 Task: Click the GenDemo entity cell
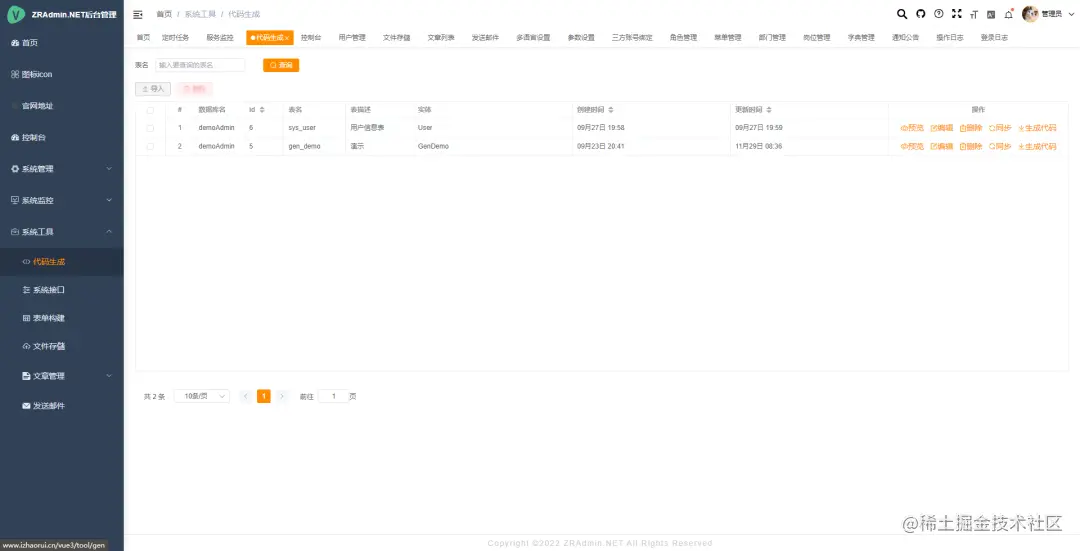coord(433,147)
